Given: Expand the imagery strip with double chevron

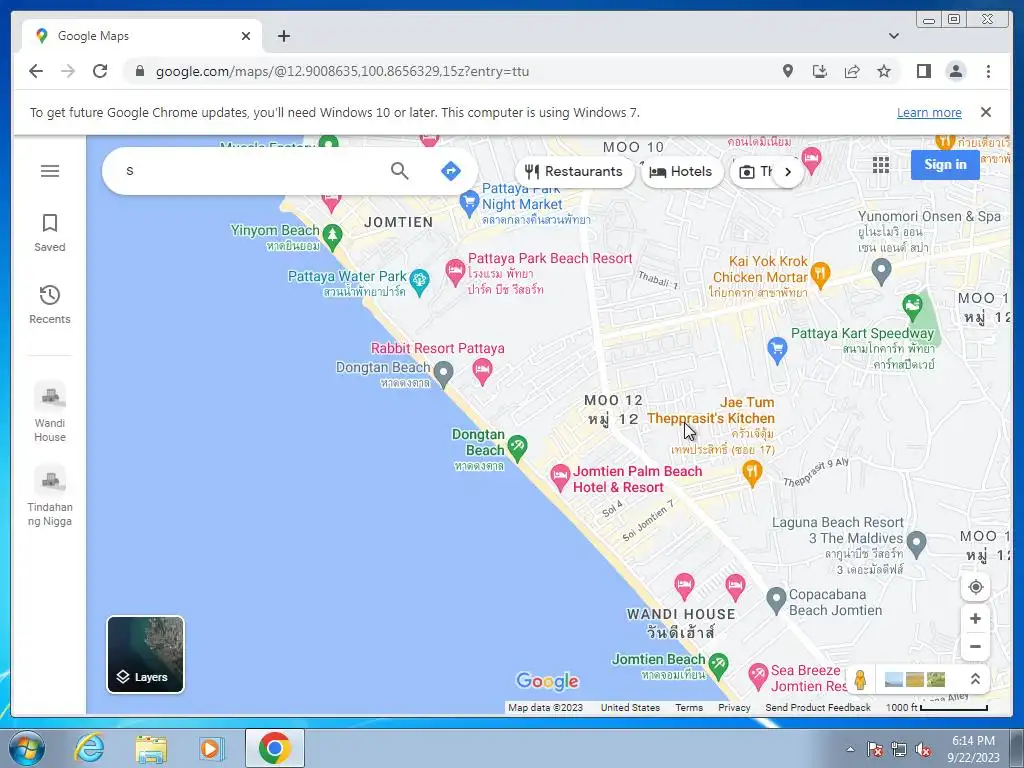Looking at the screenshot, I should (x=974, y=679).
